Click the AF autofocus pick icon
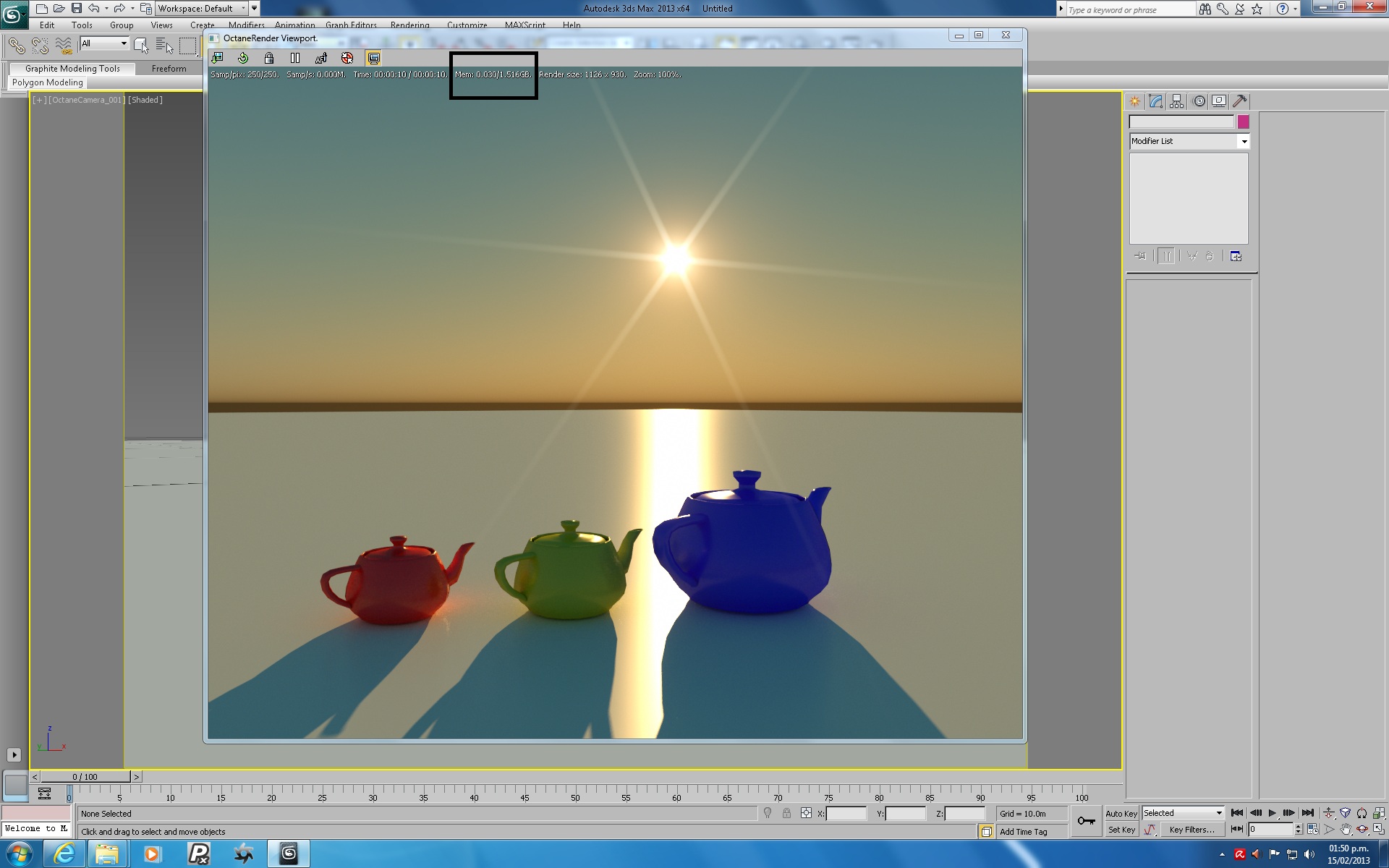Image resolution: width=1389 pixels, height=868 pixels. 321,58
